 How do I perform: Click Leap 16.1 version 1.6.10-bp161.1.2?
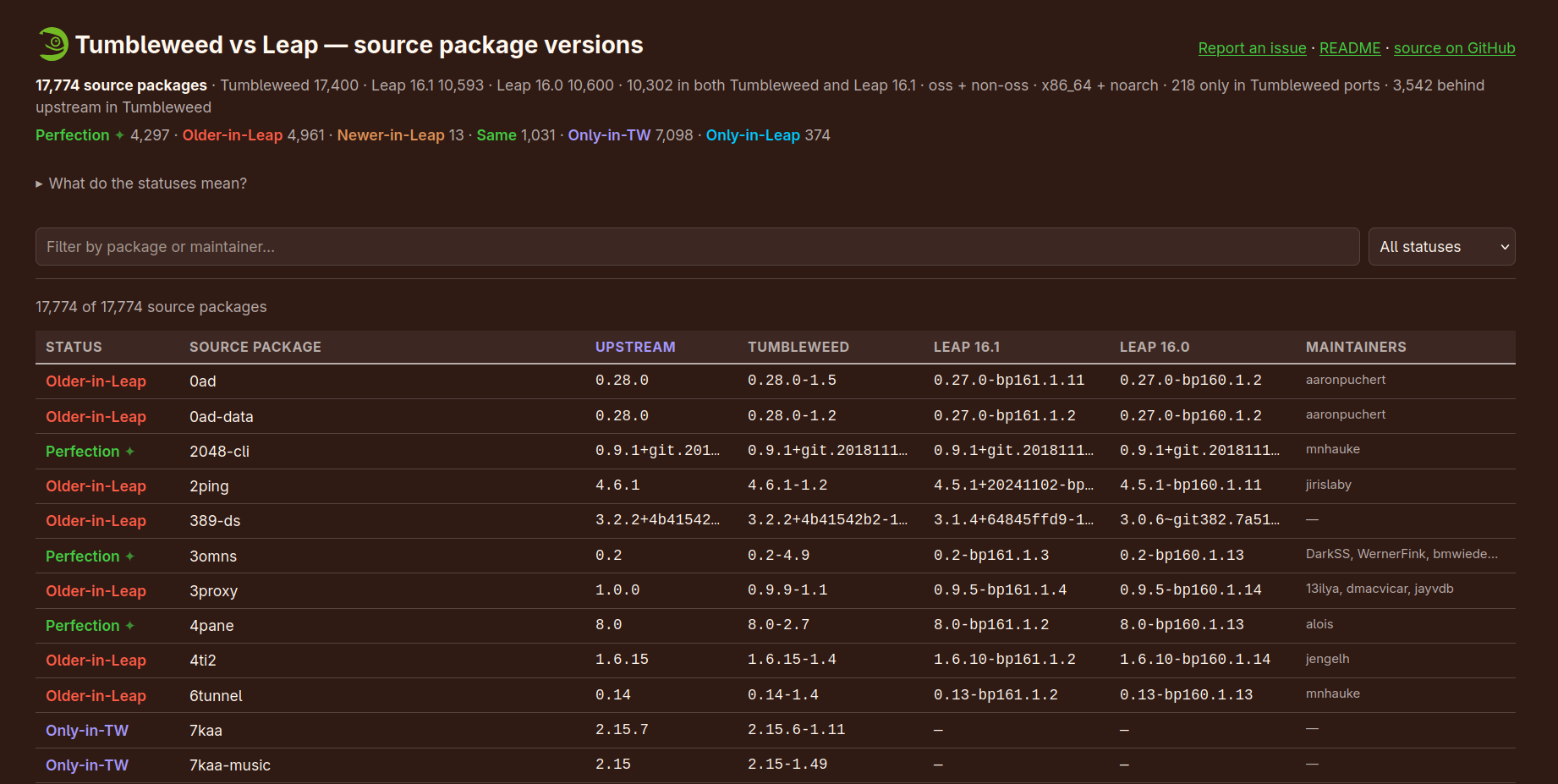[1005, 660]
